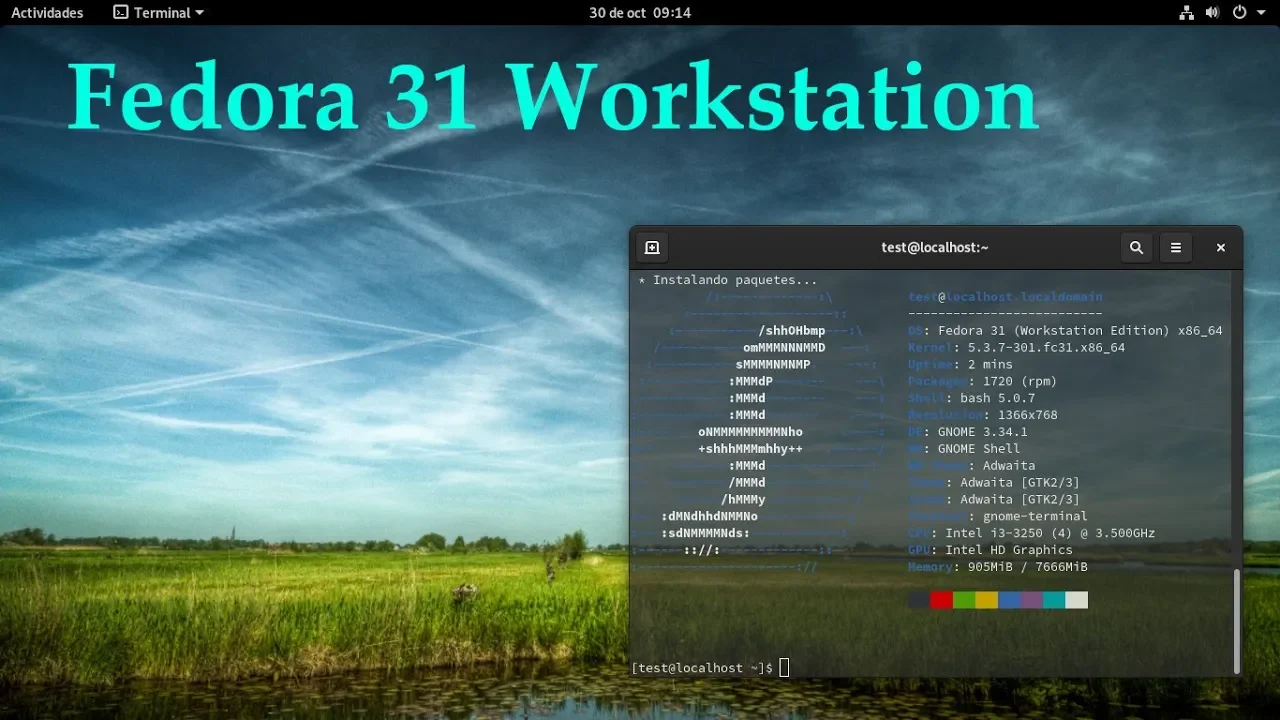Screen dimensions: 1280x720
Task: Click the red color block
Action: click(x=941, y=600)
